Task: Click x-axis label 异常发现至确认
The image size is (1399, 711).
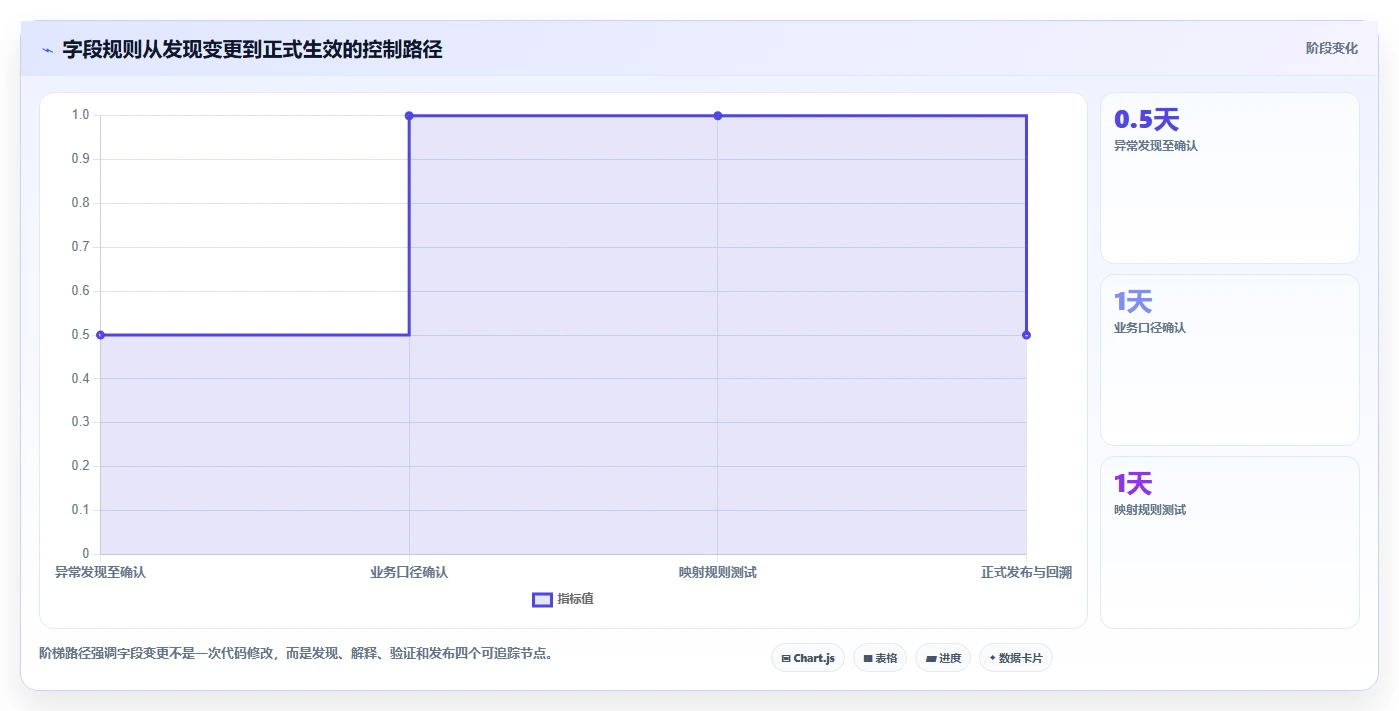Action: 100,573
